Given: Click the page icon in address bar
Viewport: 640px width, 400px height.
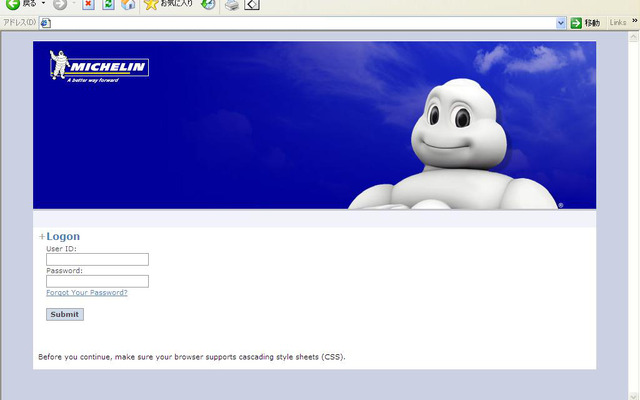Looking at the screenshot, I should pos(46,23).
